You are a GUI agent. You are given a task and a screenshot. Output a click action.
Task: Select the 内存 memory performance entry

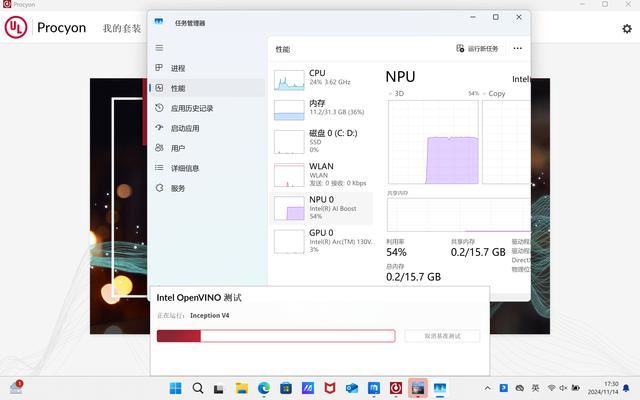coord(320,109)
